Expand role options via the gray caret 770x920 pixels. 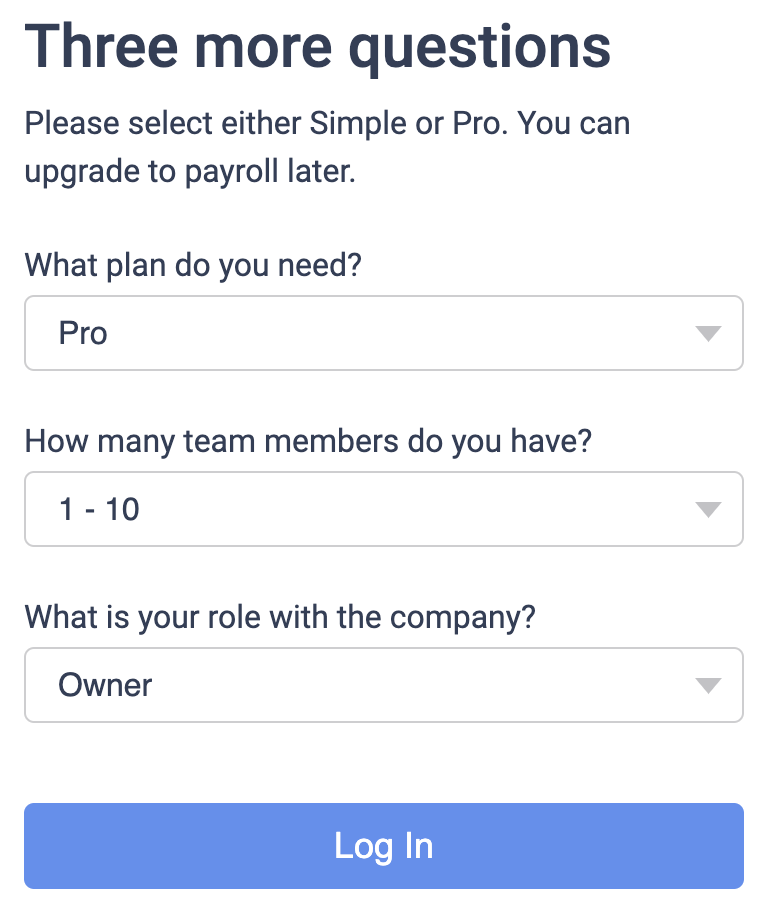[x=708, y=686]
